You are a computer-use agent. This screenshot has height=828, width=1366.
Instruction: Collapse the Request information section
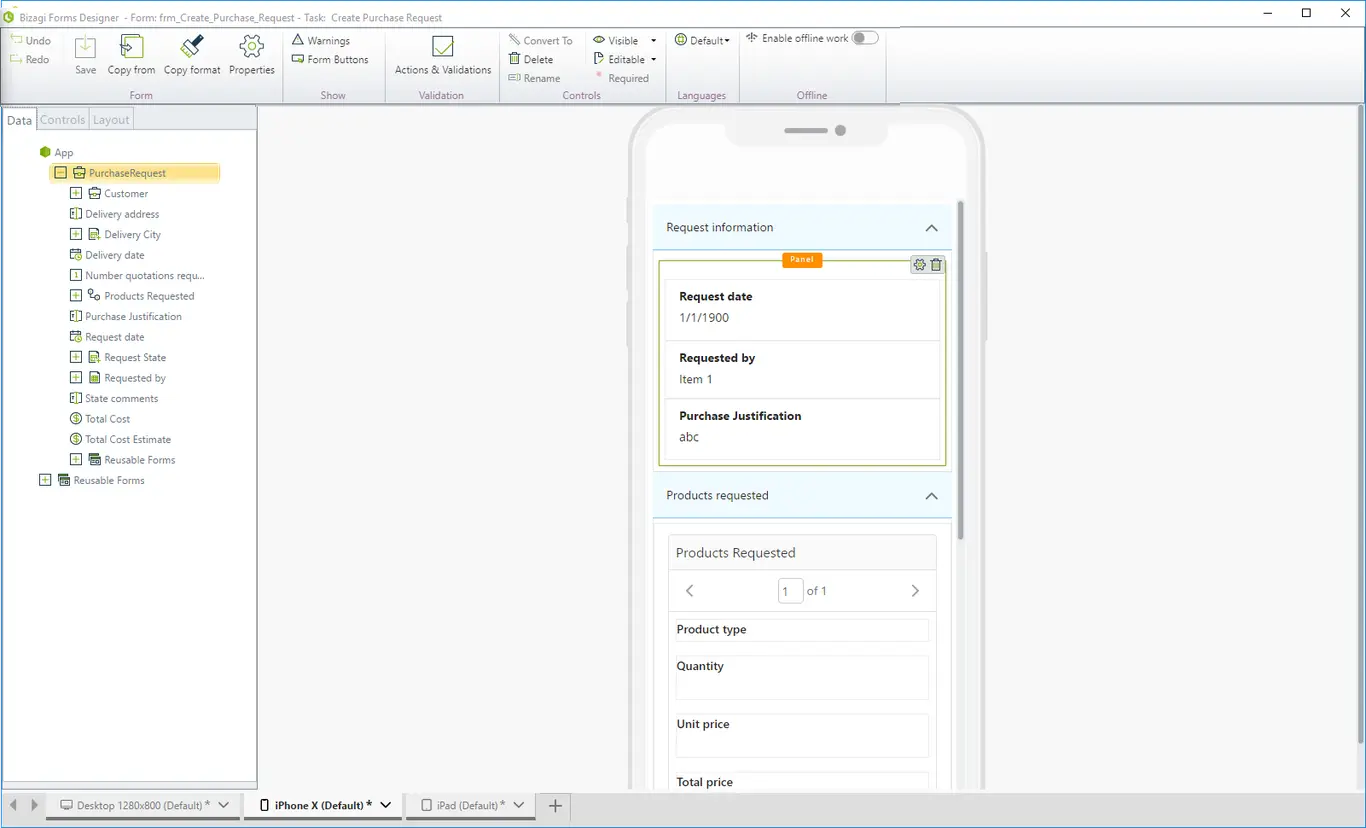tap(931, 228)
